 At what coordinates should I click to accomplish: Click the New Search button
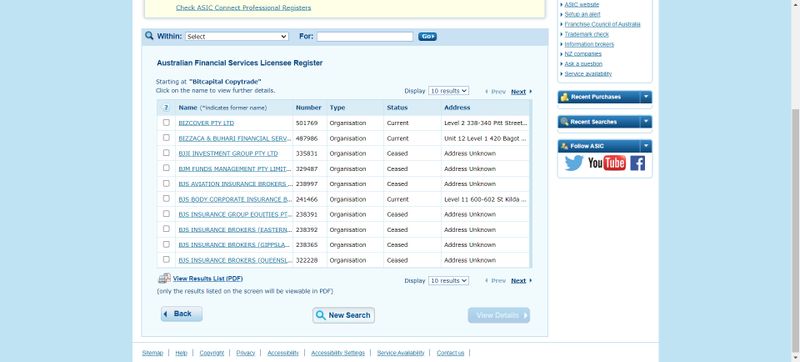343,315
